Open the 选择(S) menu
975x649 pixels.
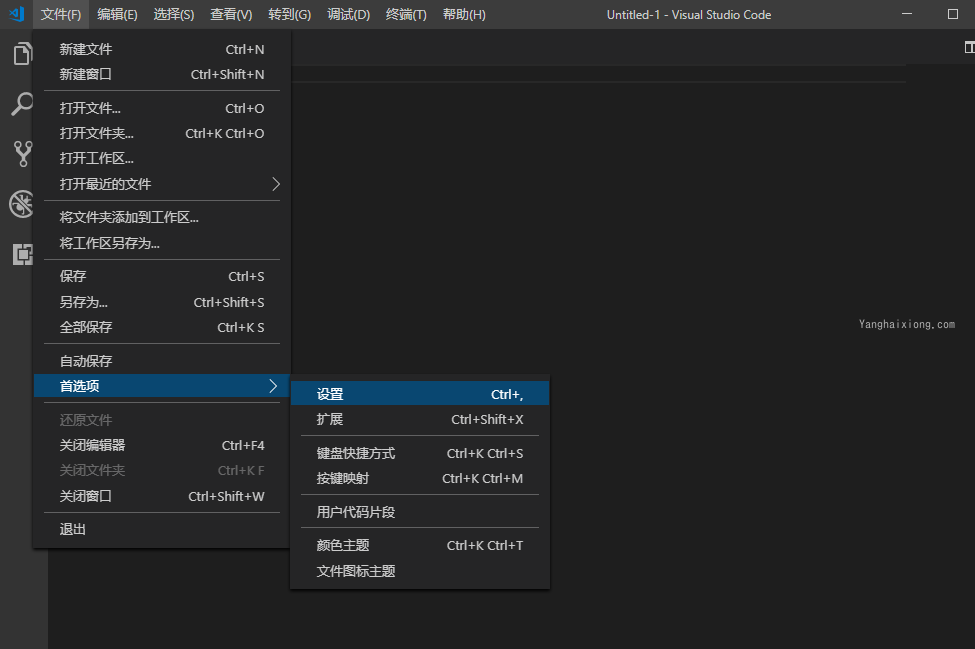pyautogui.click(x=174, y=14)
